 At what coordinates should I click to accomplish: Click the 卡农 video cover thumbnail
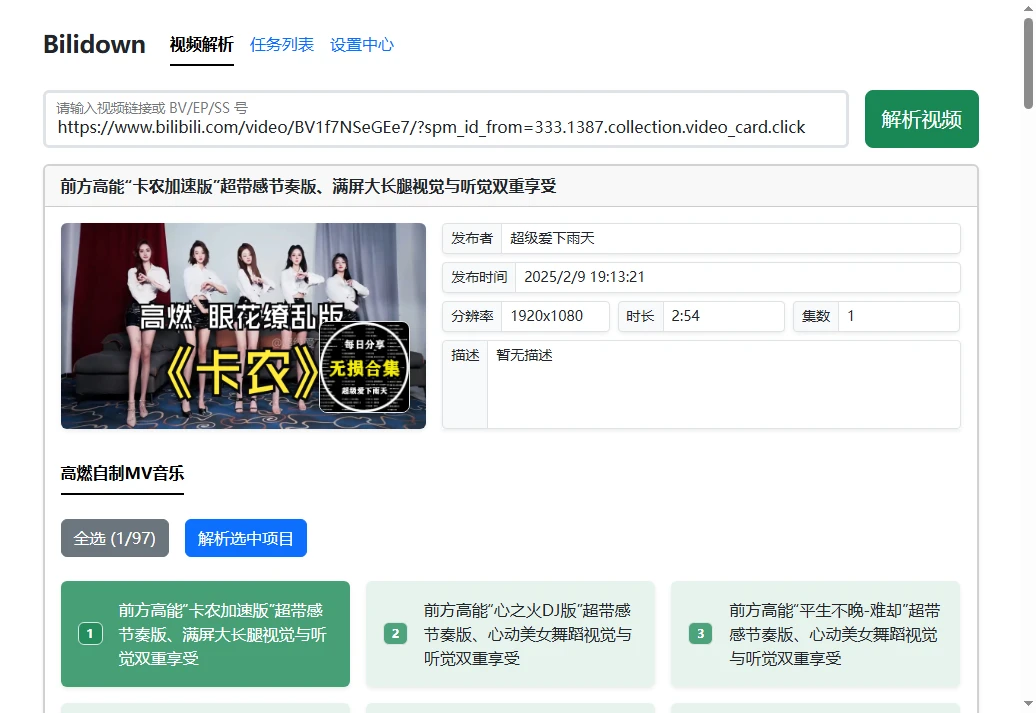(x=243, y=326)
